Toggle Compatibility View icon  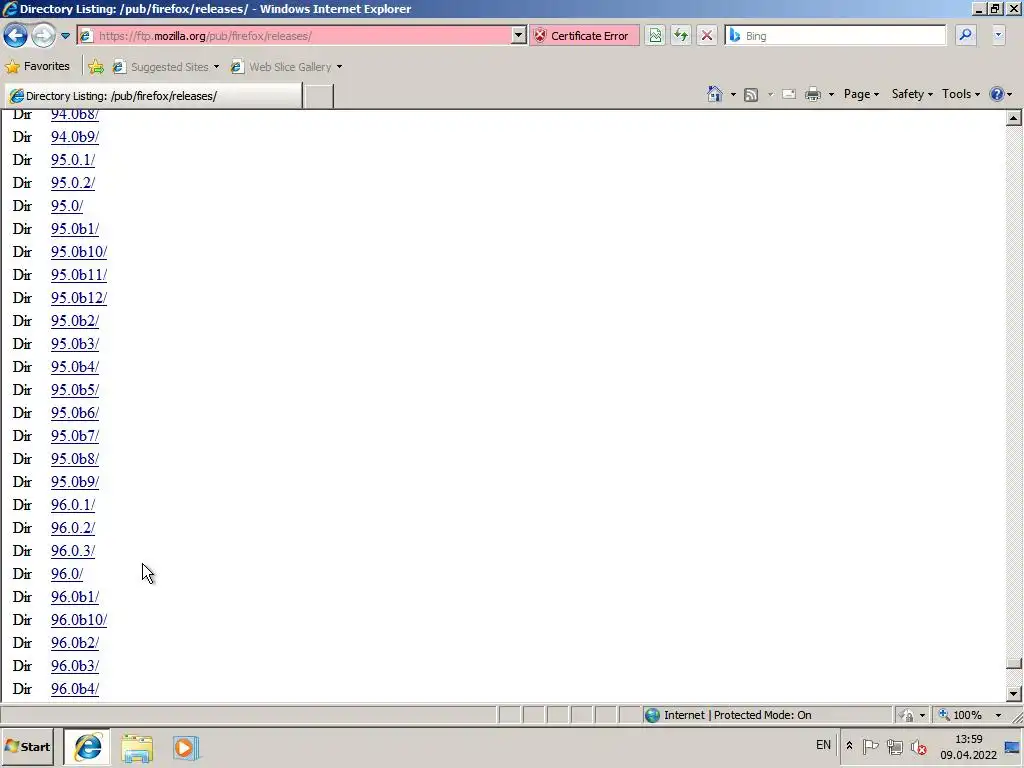[655, 36]
